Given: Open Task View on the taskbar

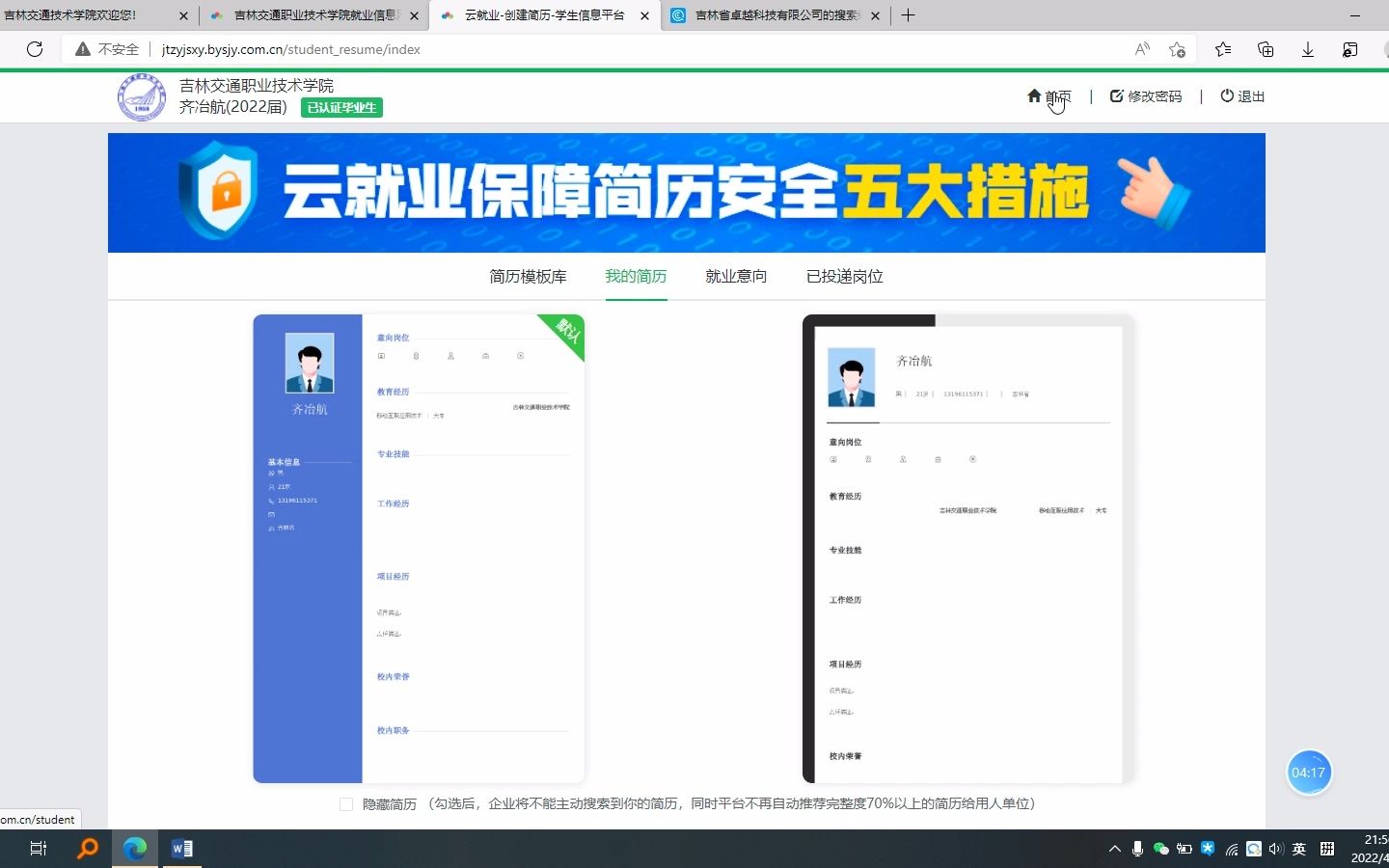Looking at the screenshot, I should [x=39, y=849].
